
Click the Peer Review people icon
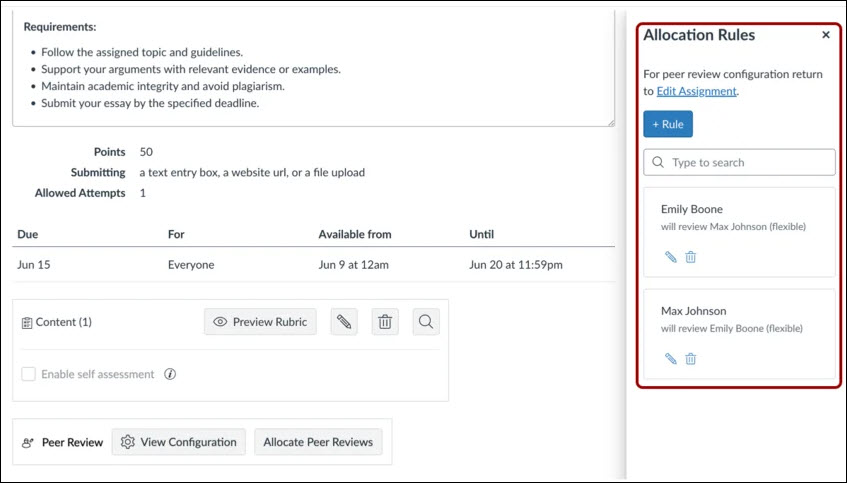pyautogui.click(x=28, y=443)
